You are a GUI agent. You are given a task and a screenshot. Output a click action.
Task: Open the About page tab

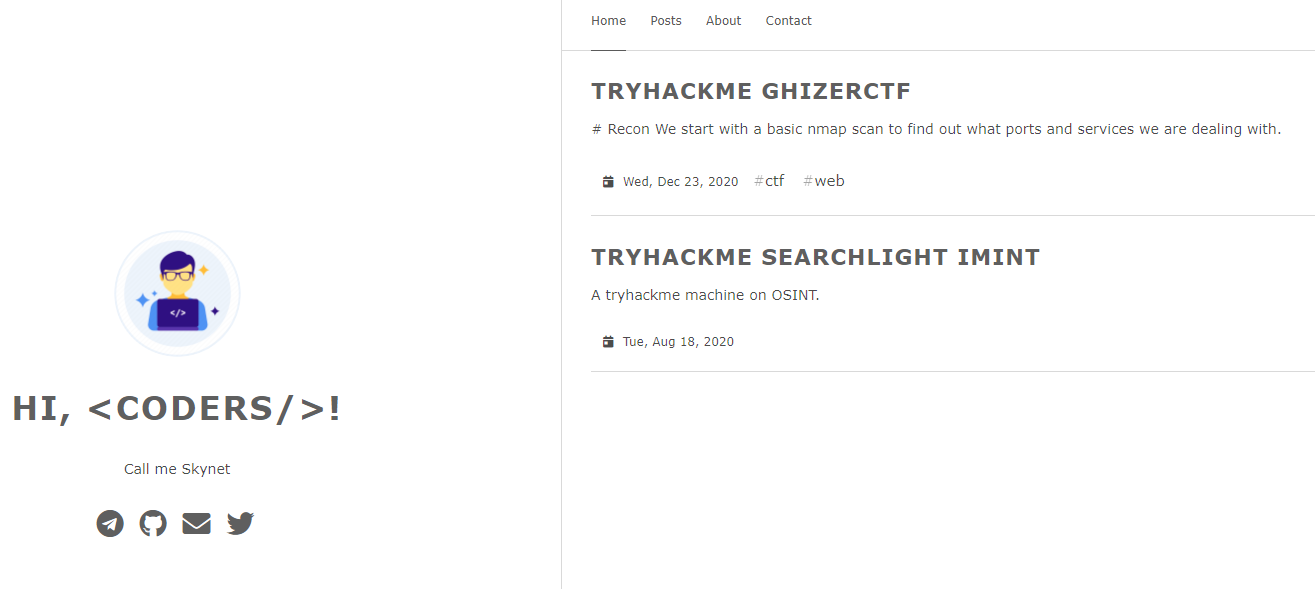723,21
